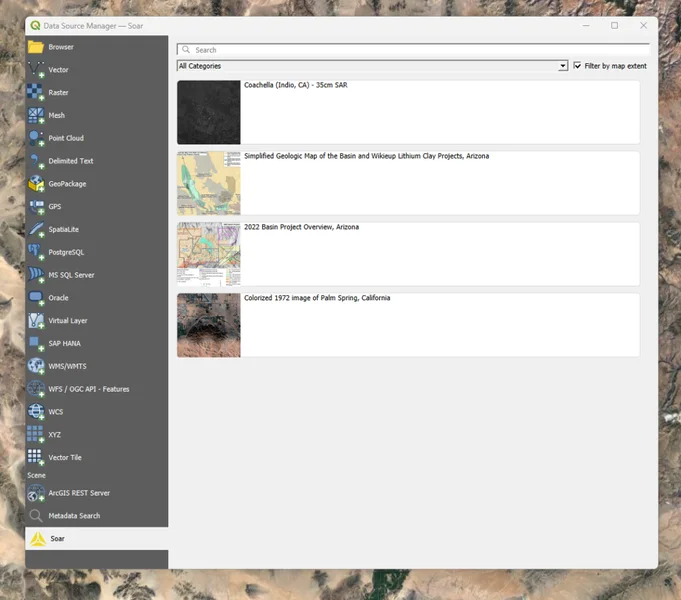Select Colorized 1972 Palm Spring thumbnail
The width and height of the screenshot is (681, 600).
pyautogui.click(x=209, y=325)
